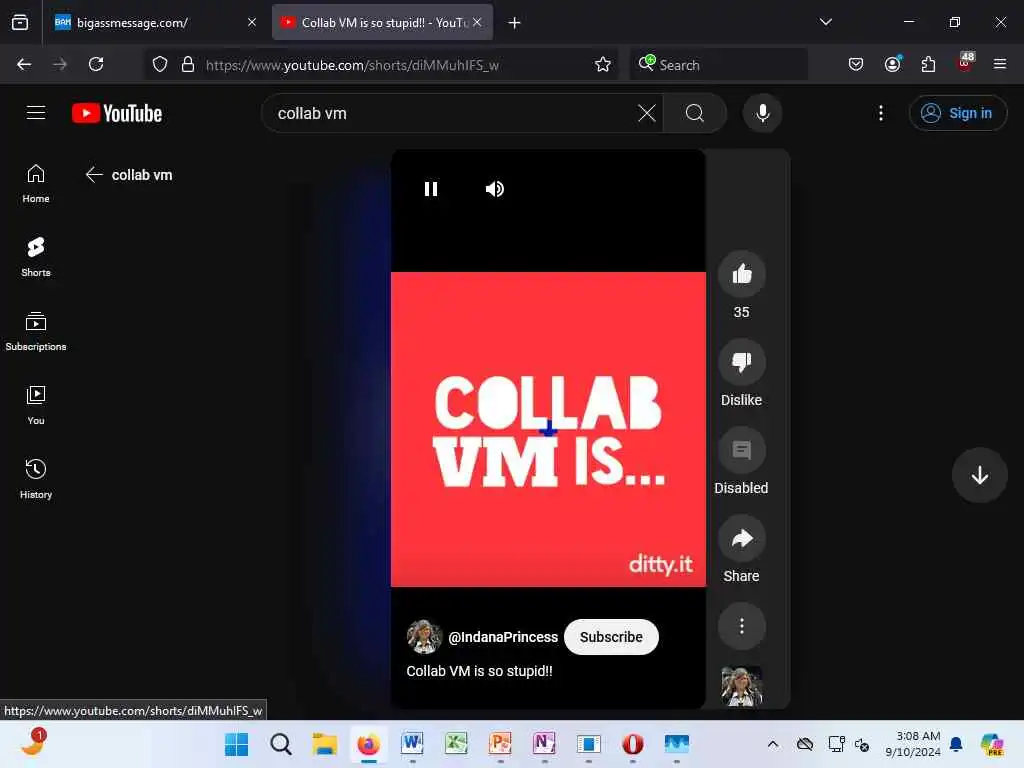Open tracking protection shield panel

click(160, 64)
